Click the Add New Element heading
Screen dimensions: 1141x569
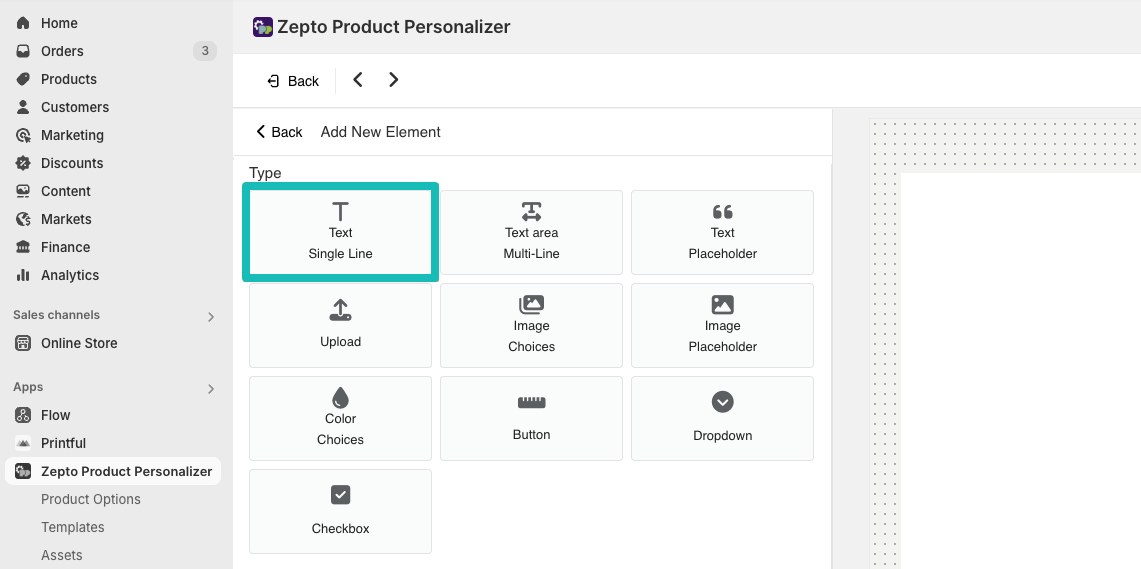pyautogui.click(x=381, y=132)
